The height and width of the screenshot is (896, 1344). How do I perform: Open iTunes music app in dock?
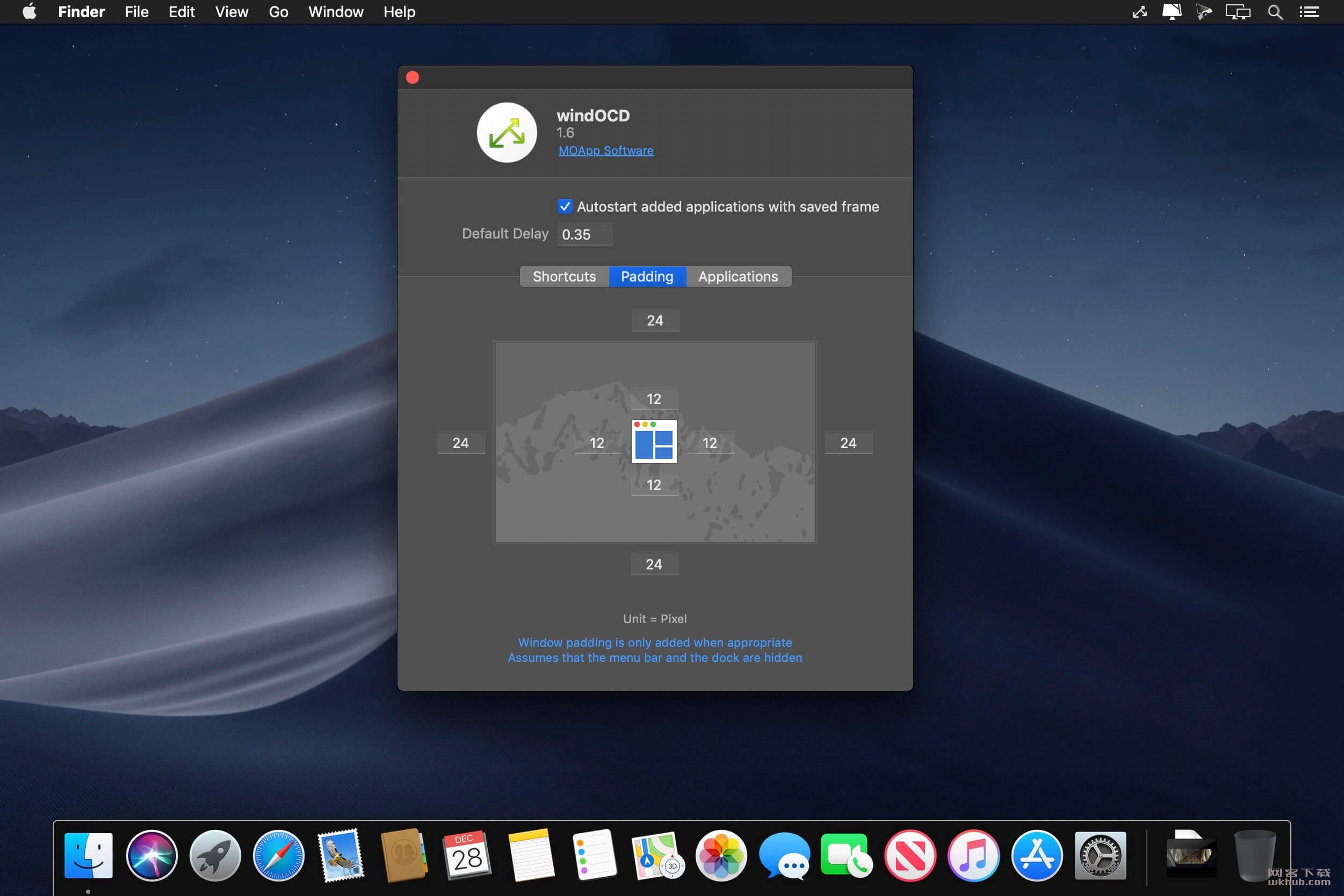(974, 855)
